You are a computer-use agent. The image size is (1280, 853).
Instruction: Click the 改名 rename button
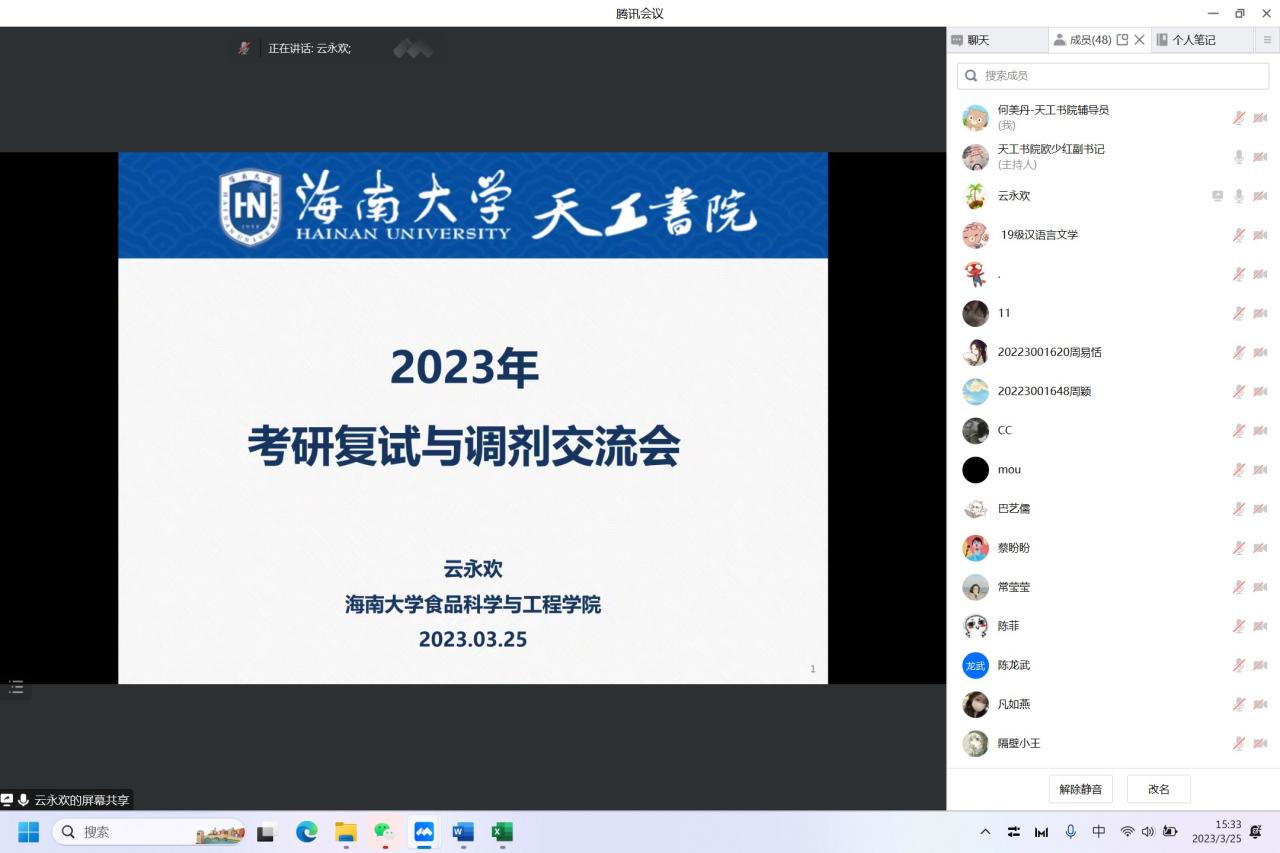click(x=1158, y=789)
